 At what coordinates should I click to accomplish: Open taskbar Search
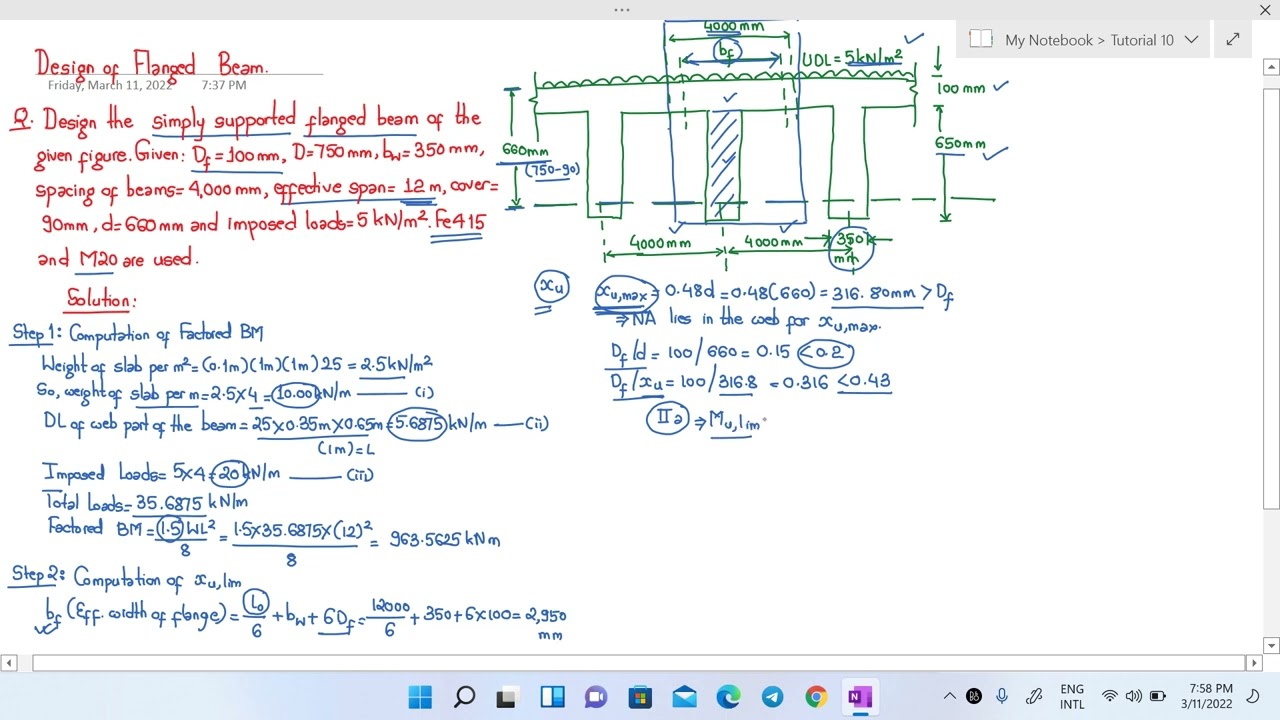pos(465,697)
